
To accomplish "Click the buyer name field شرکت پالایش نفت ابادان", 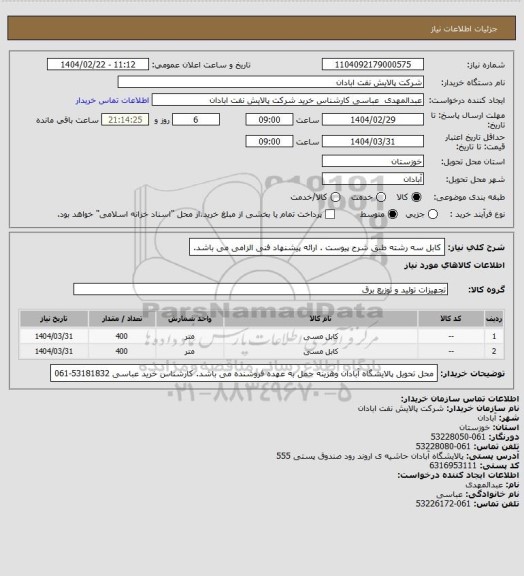I will coord(270,82).
